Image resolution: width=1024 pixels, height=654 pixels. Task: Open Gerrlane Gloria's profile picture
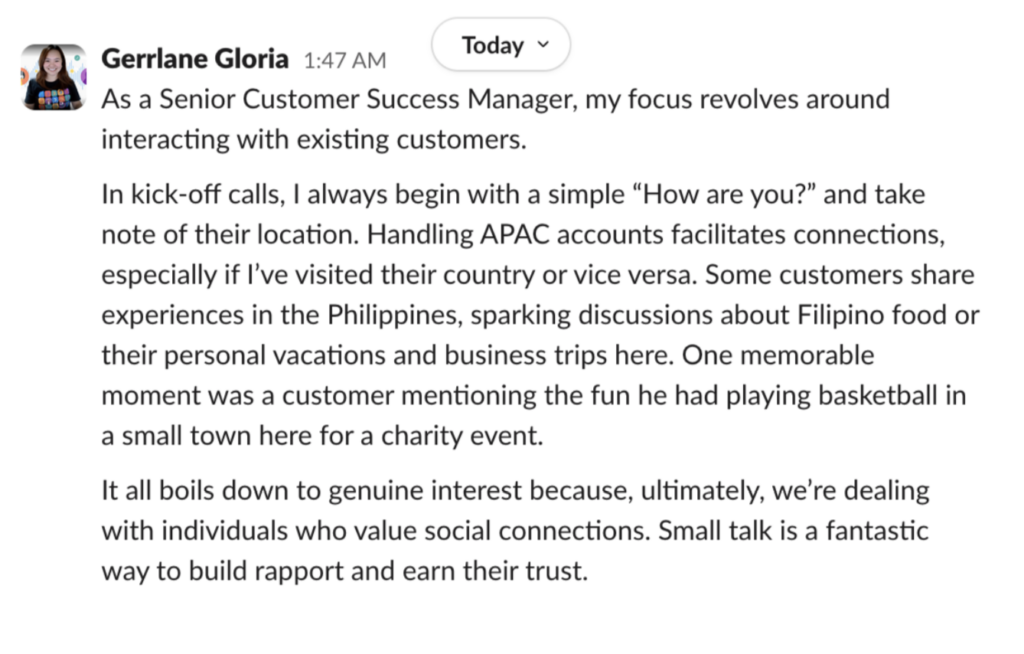point(53,77)
